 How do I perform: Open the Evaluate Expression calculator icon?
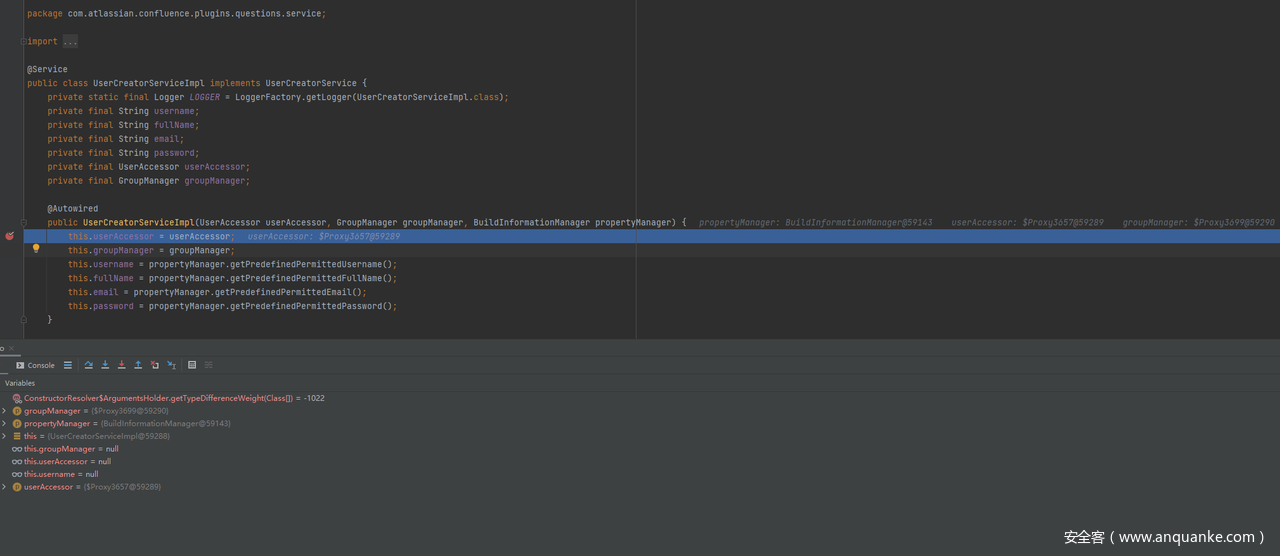pos(192,365)
